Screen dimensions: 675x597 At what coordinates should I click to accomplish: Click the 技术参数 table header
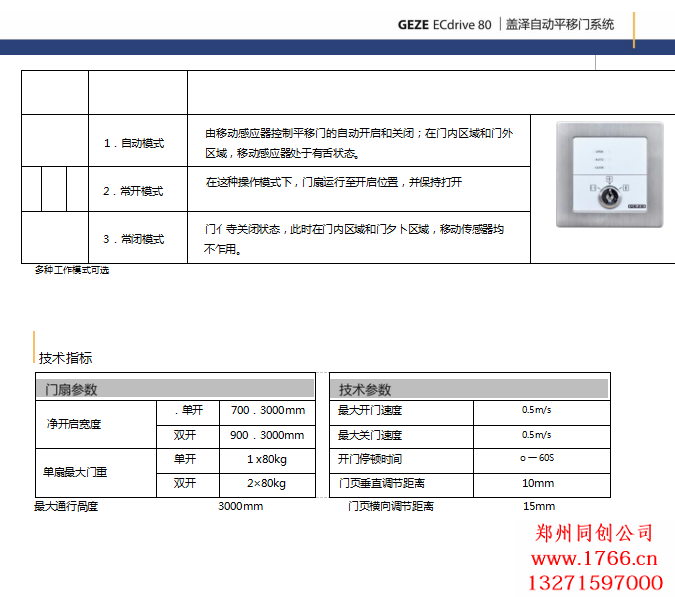[365, 389]
